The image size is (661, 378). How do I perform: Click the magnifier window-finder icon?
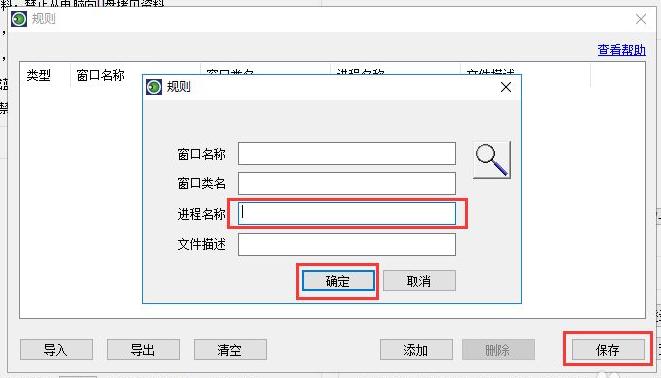click(x=492, y=160)
